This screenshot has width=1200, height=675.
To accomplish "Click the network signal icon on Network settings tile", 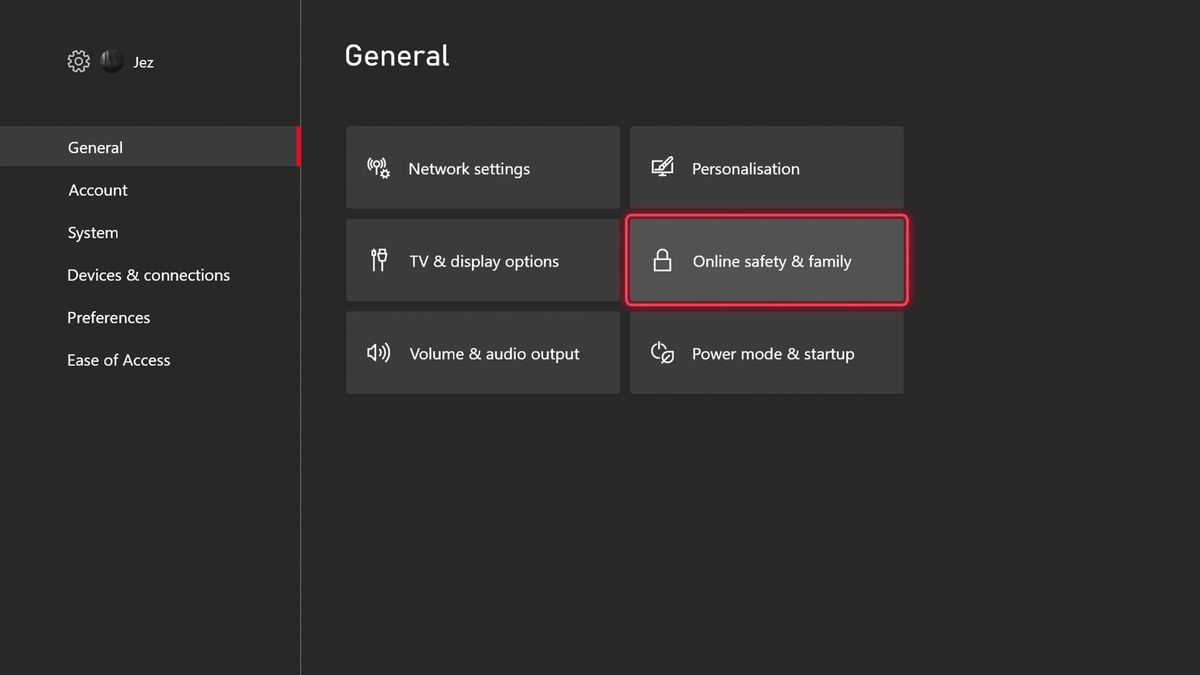I will point(378,168).
